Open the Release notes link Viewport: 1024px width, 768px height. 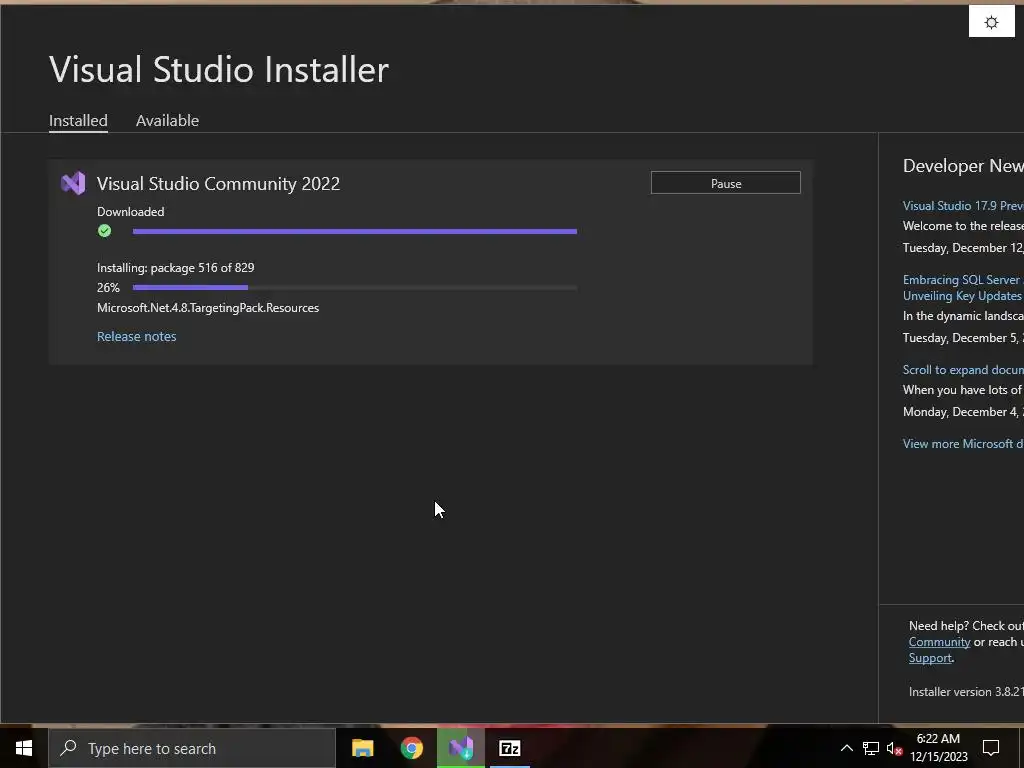(136, 336)
